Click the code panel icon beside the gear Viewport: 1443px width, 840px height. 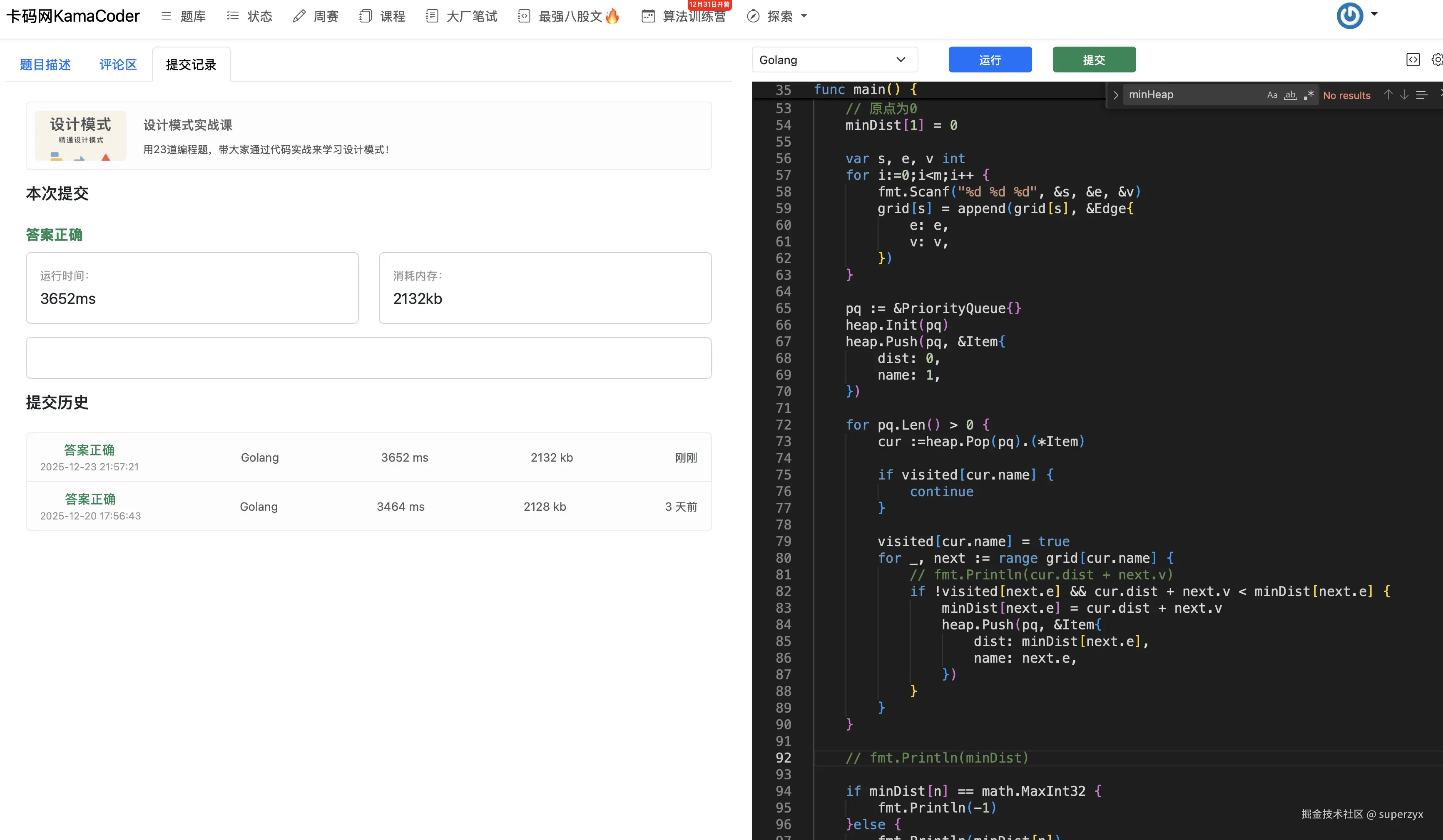1413,60
